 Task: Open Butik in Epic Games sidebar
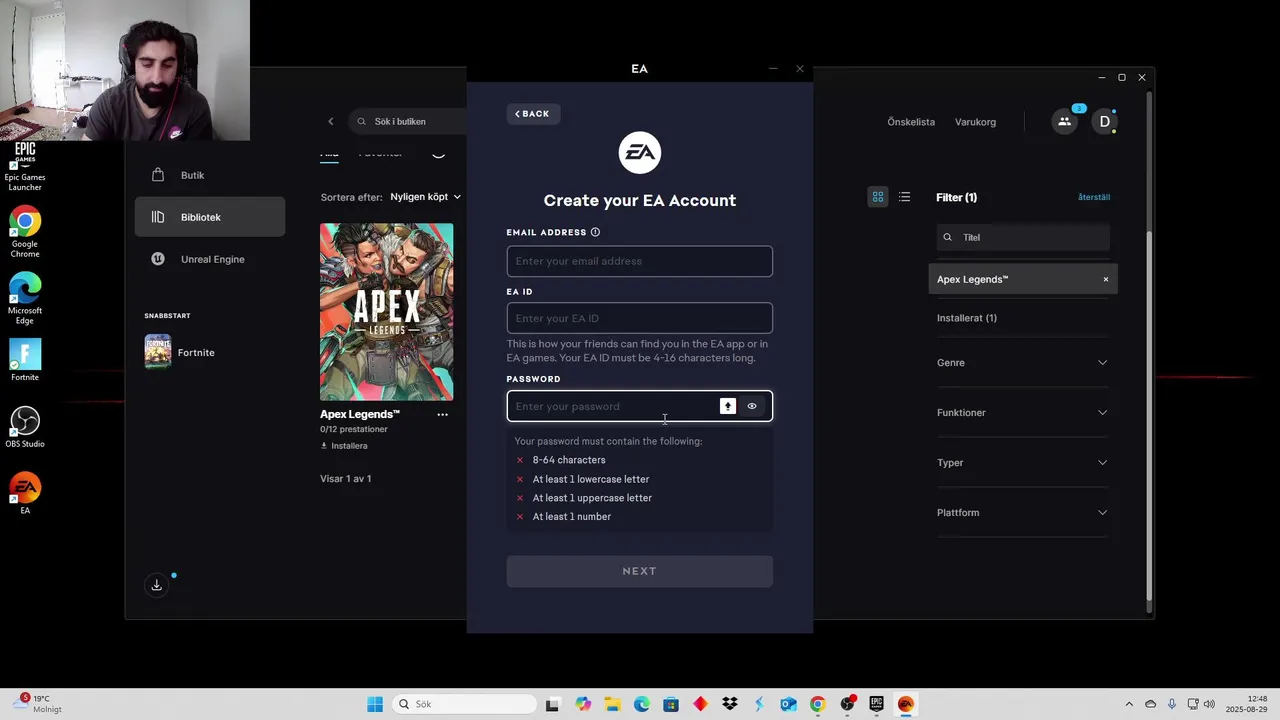tap(210, 175)
